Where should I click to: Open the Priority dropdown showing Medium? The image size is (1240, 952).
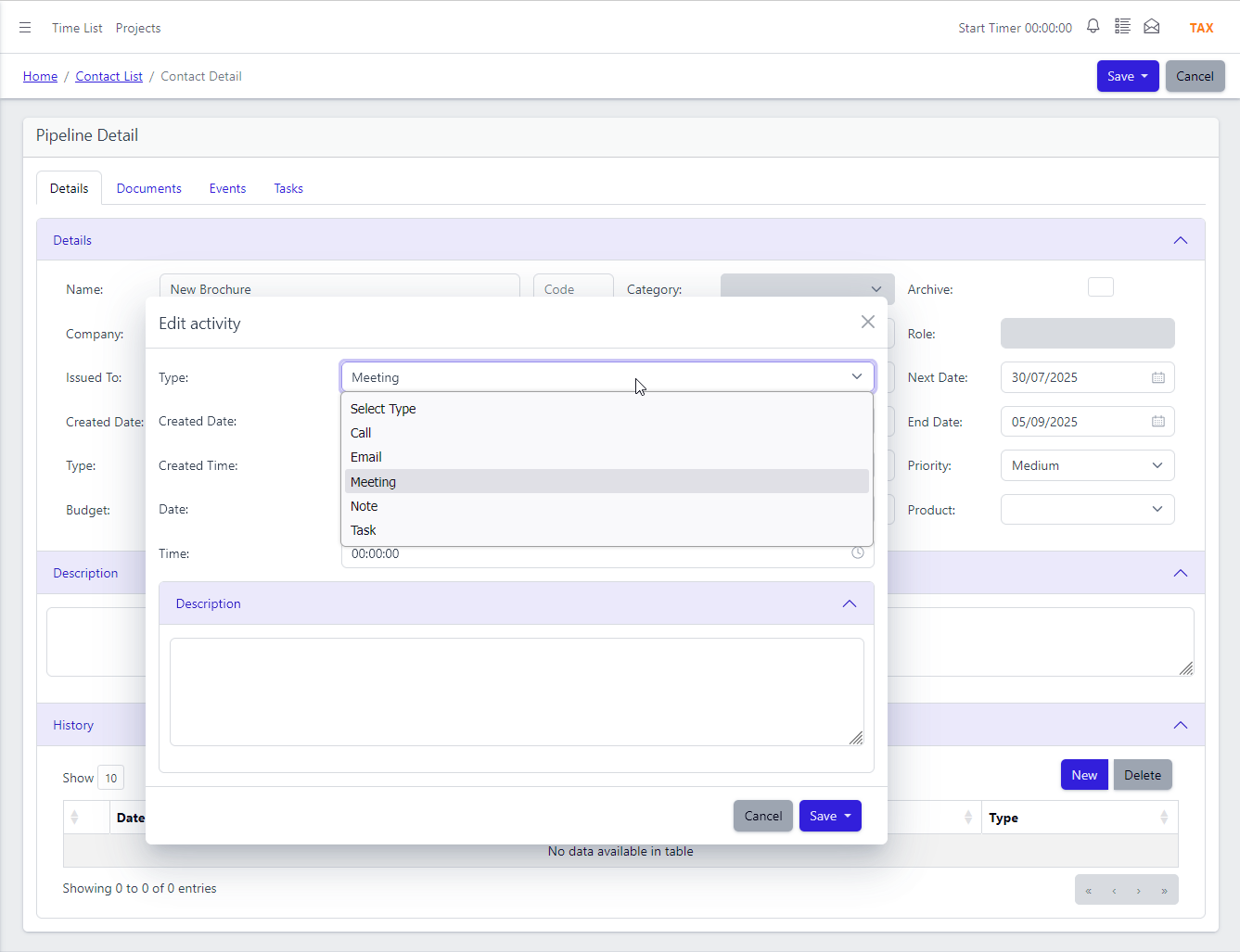click(1087, 465)
